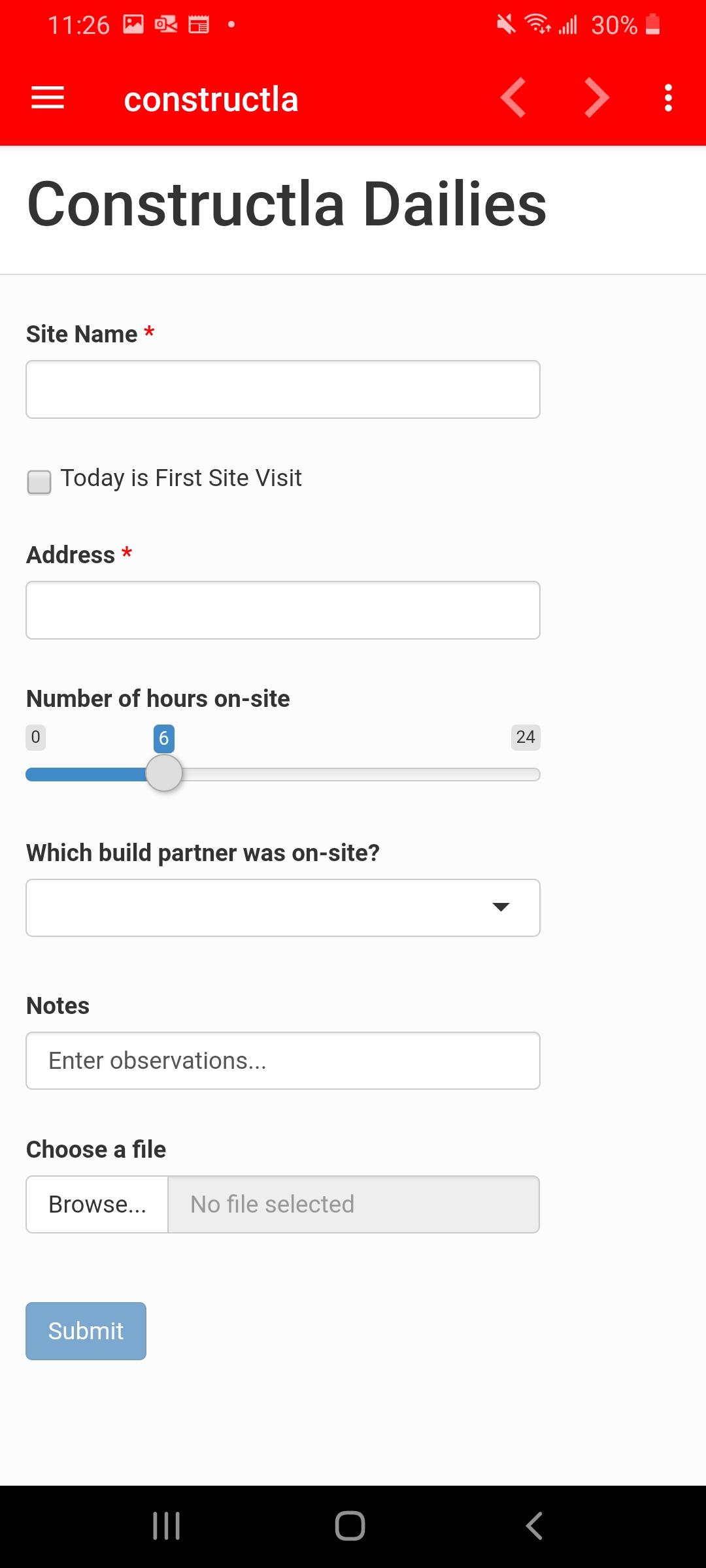Tap the battery status icon
Screen dimensions: 706x1568
652,25
